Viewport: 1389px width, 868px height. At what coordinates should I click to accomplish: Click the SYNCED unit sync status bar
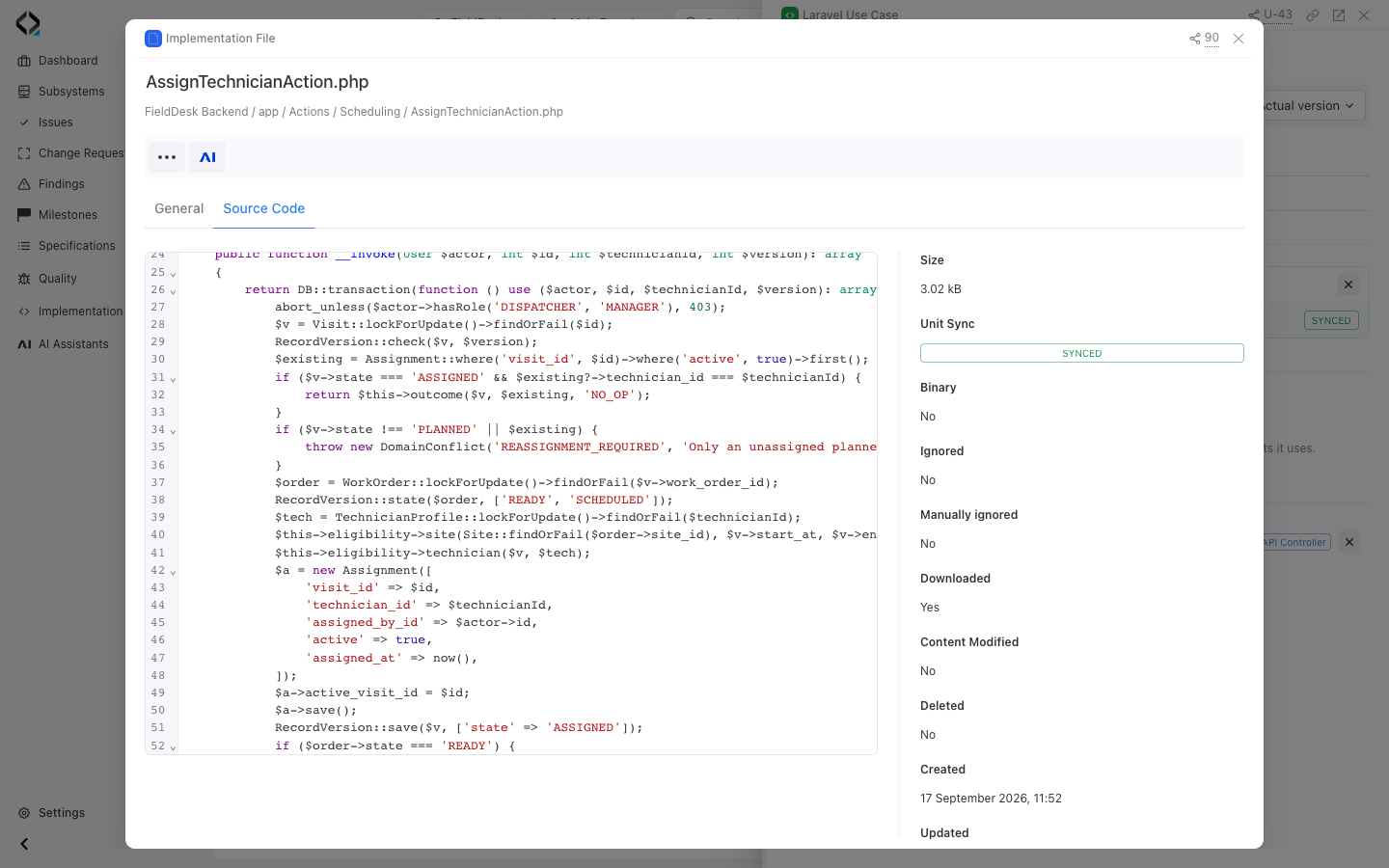pos(1081,353)
